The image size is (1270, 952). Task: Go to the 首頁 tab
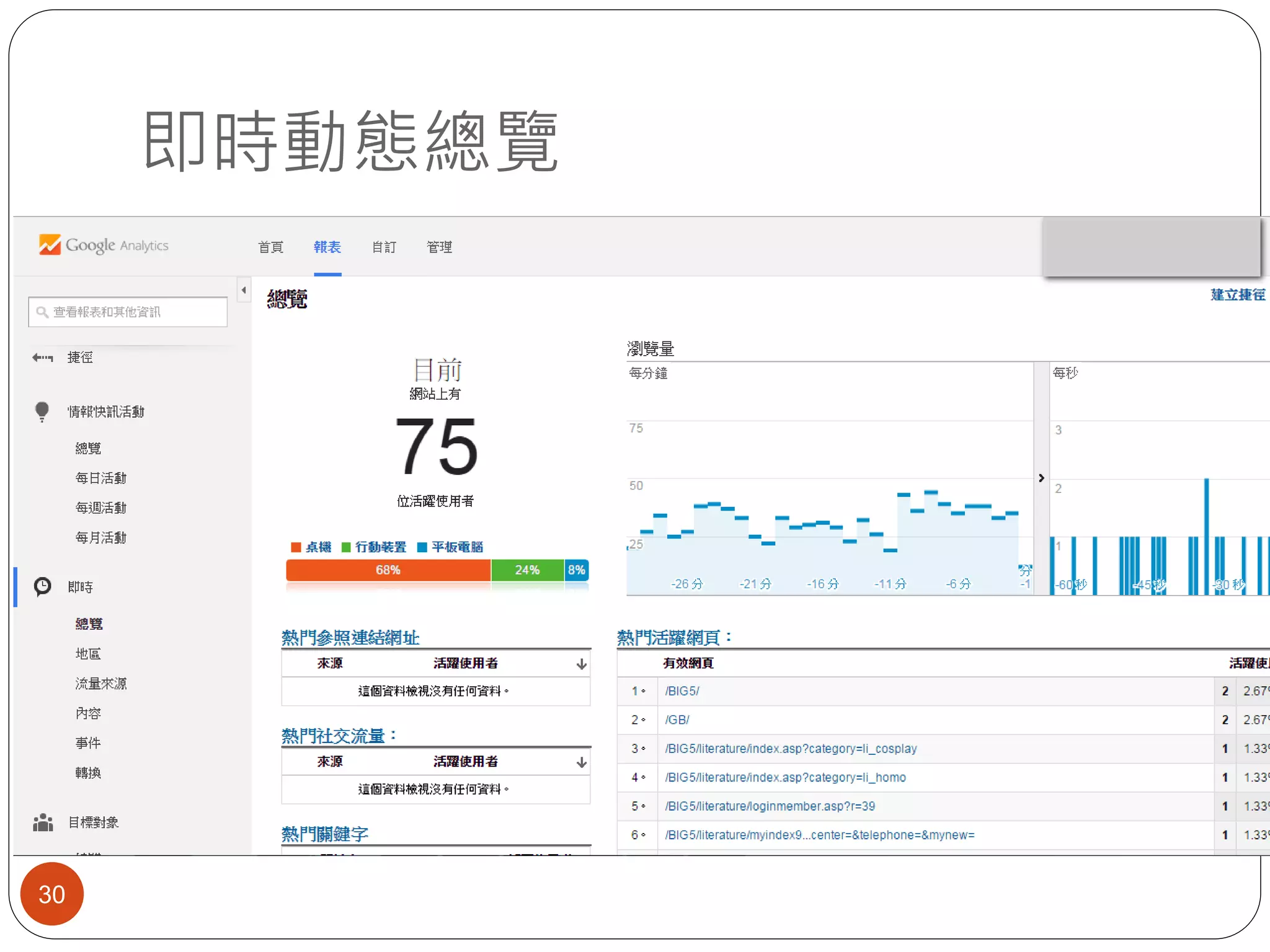[x=270, y=247]
